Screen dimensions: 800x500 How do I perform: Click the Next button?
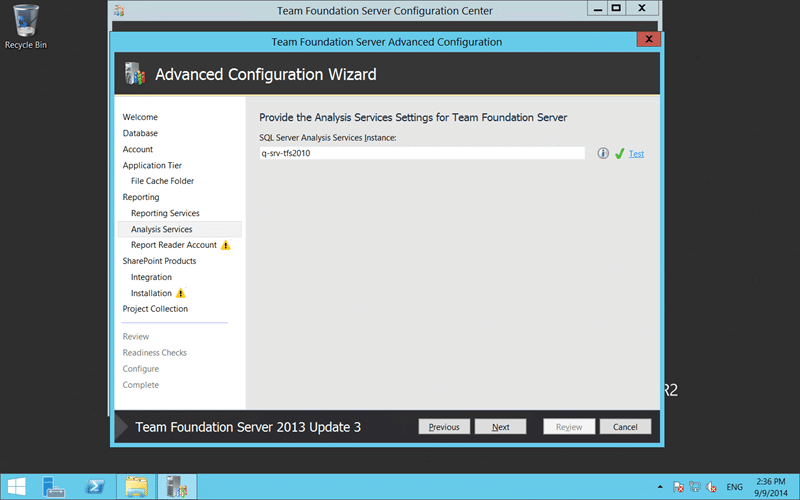501,427
